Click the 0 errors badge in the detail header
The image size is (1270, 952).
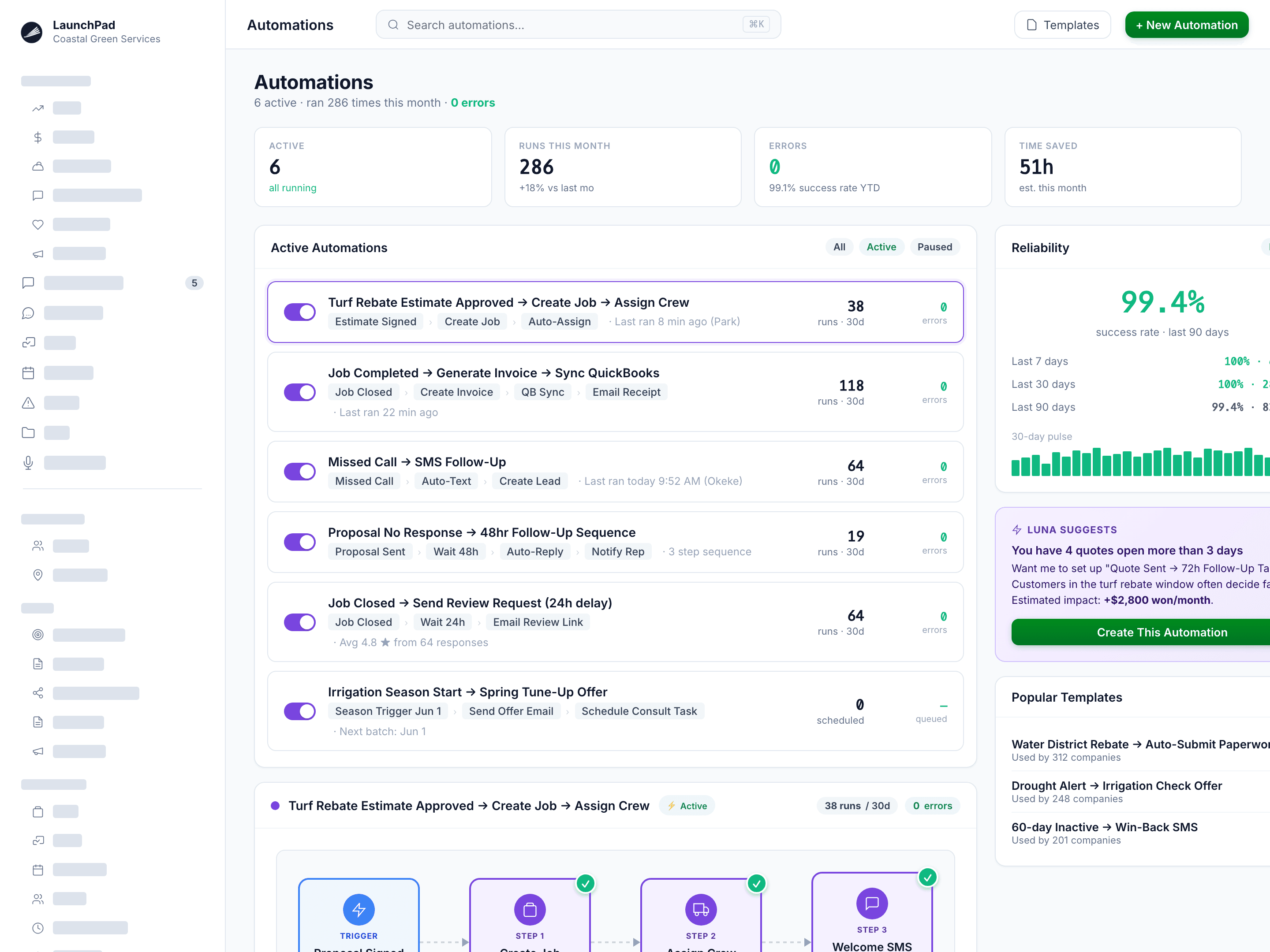[932, 806]
